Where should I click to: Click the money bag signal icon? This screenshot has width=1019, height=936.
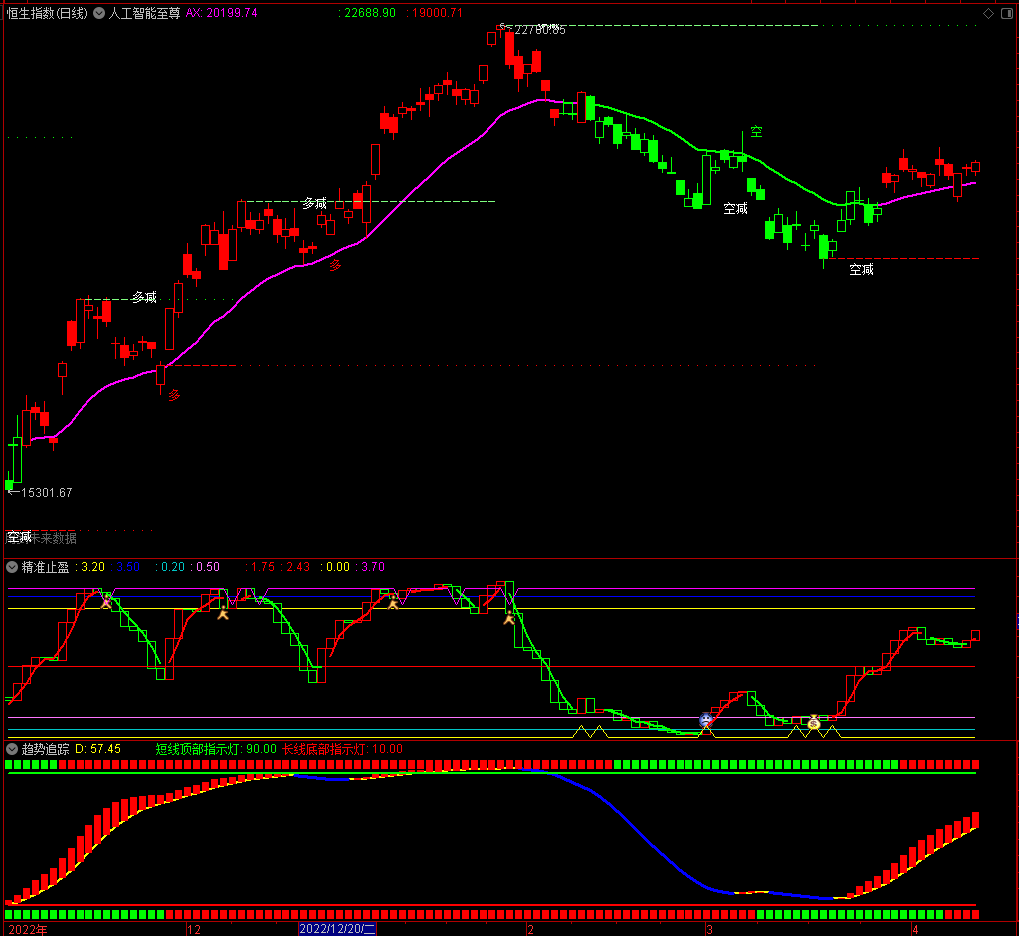click(x=814, y=722)
